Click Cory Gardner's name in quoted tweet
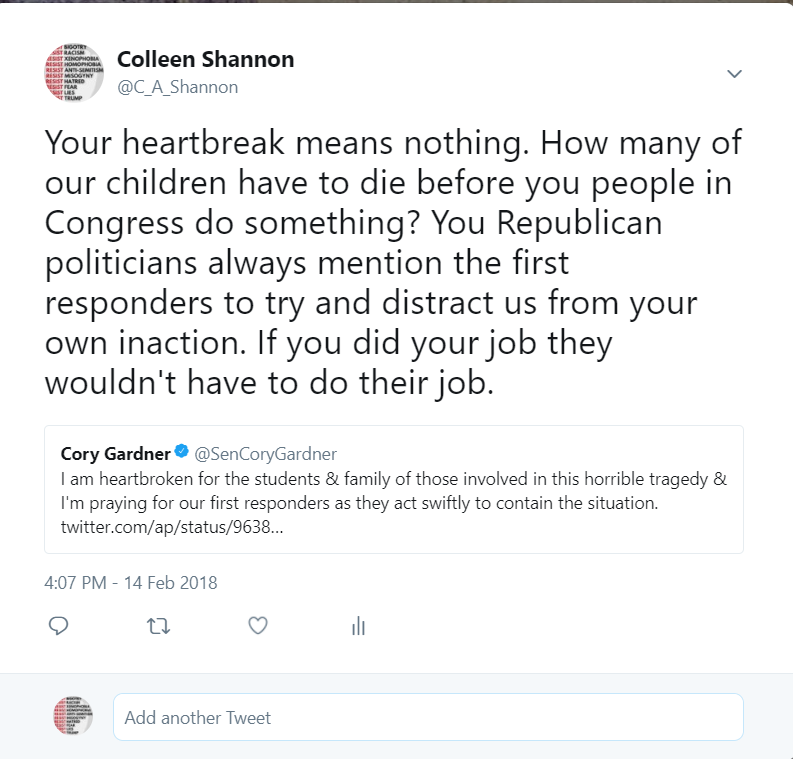The image size is (793, 759). point(115,454)
